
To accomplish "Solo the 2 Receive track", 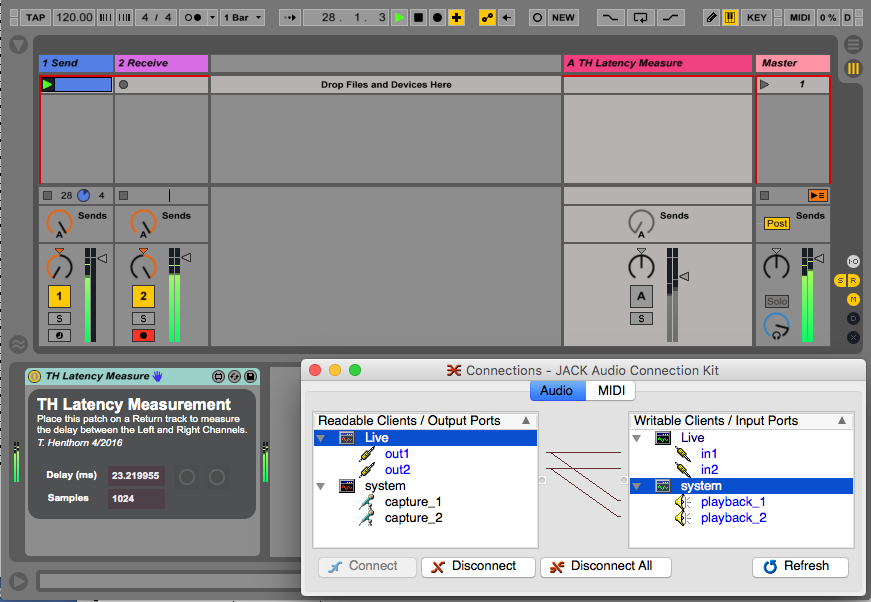I will [143, 319].
